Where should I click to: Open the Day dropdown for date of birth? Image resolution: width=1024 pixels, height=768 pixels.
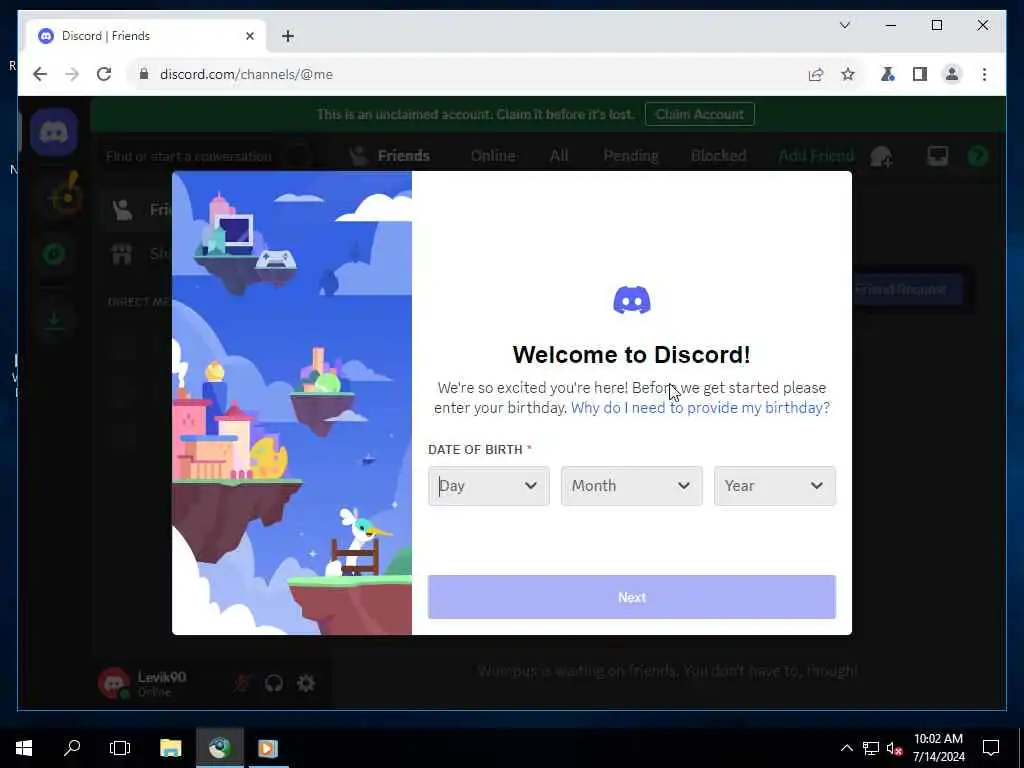pos(488,486)
